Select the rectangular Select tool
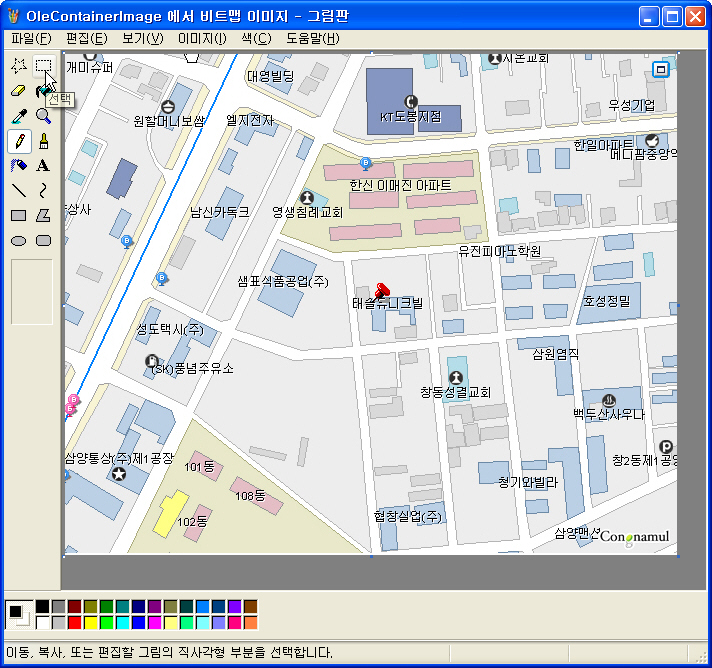 (x=44, y=66)
